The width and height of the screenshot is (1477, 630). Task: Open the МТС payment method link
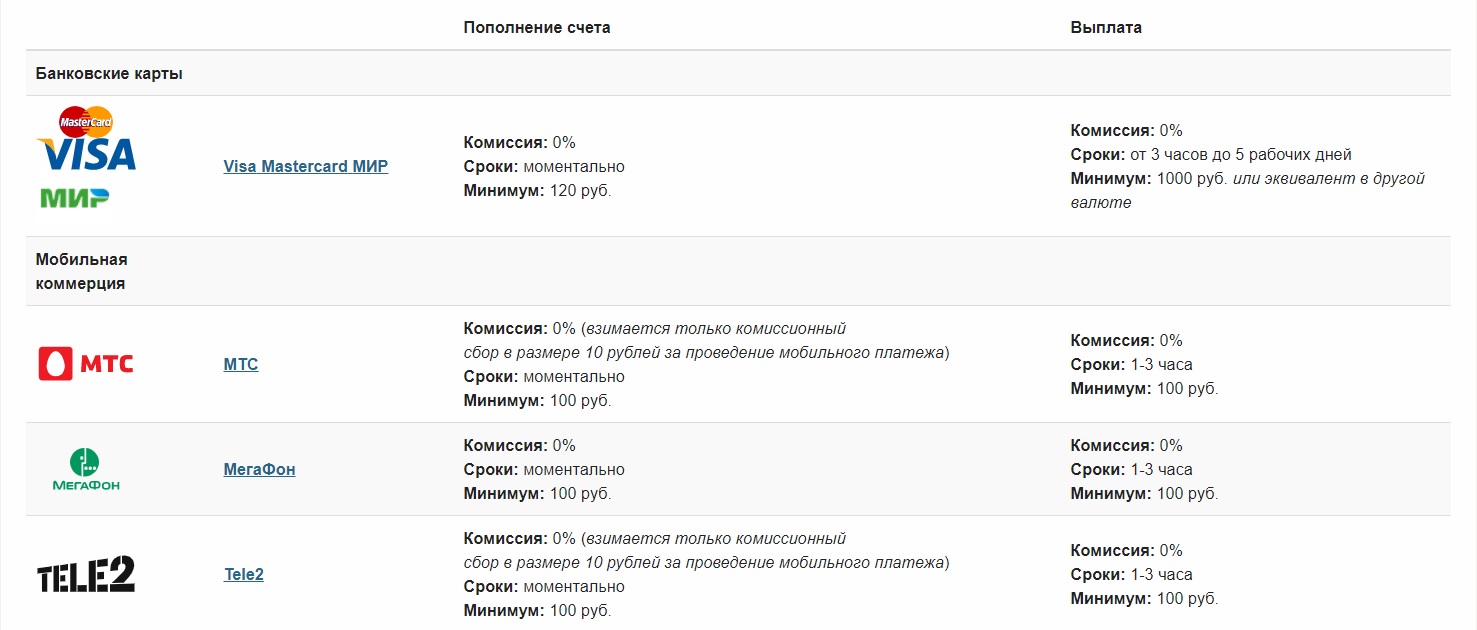(x=241, y=365)
